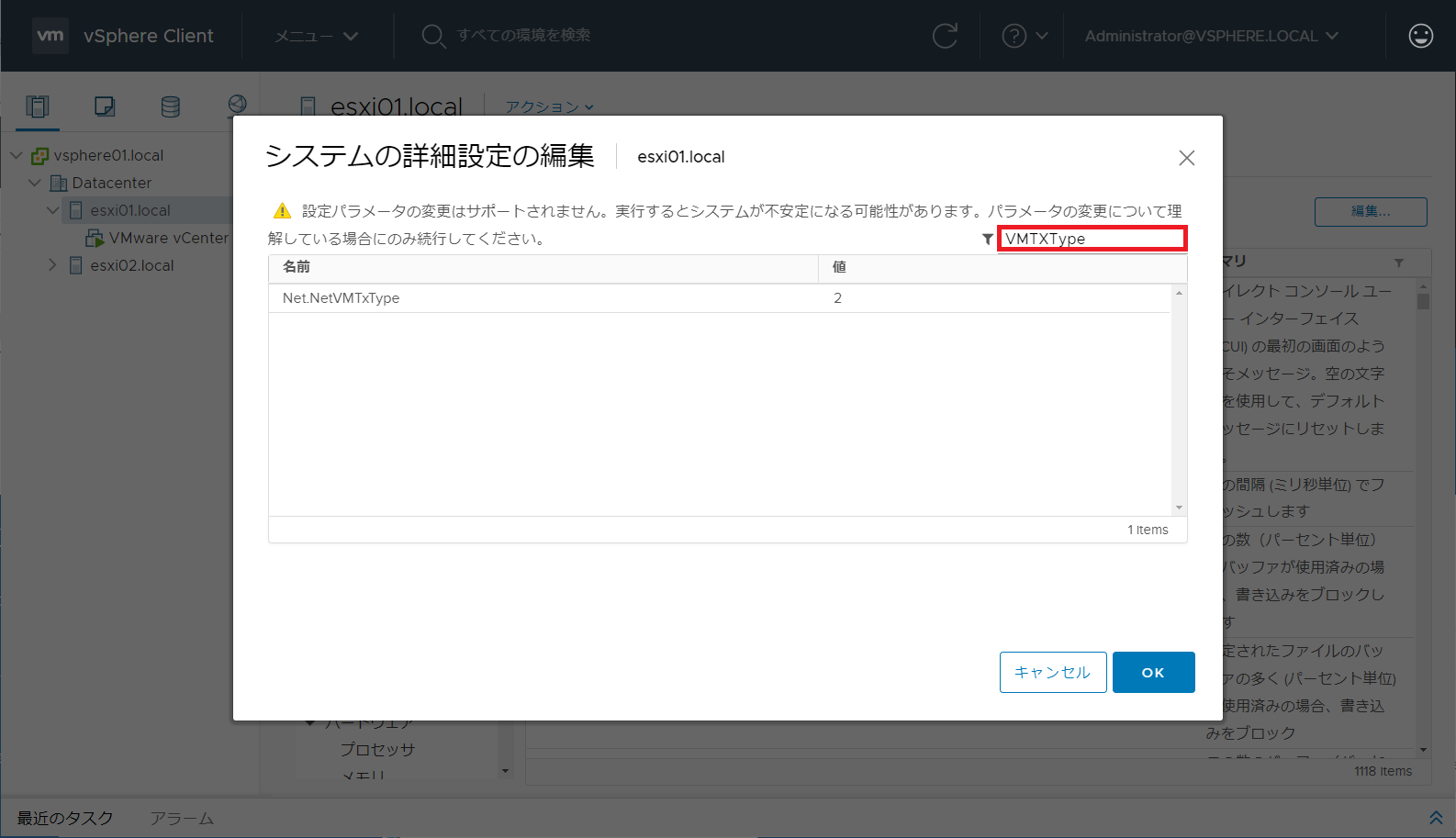
Task: Click the host icon beside esxi02.local
Action: (76, 265)
